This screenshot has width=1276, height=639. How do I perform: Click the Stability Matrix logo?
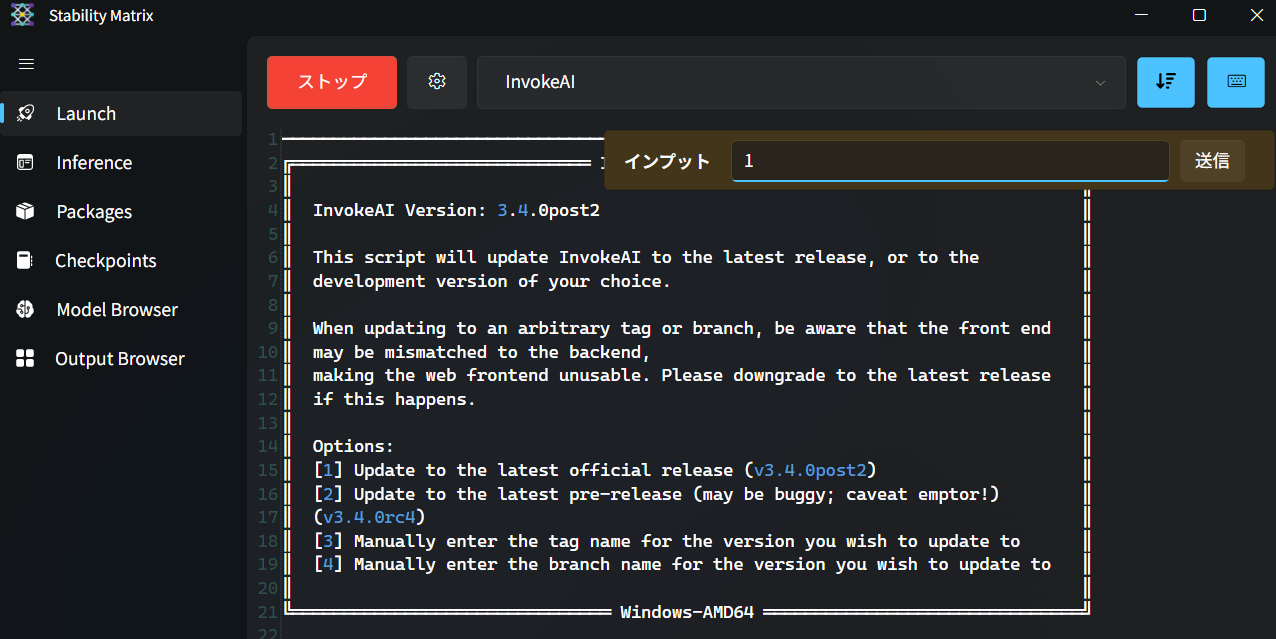pos(21,15)
